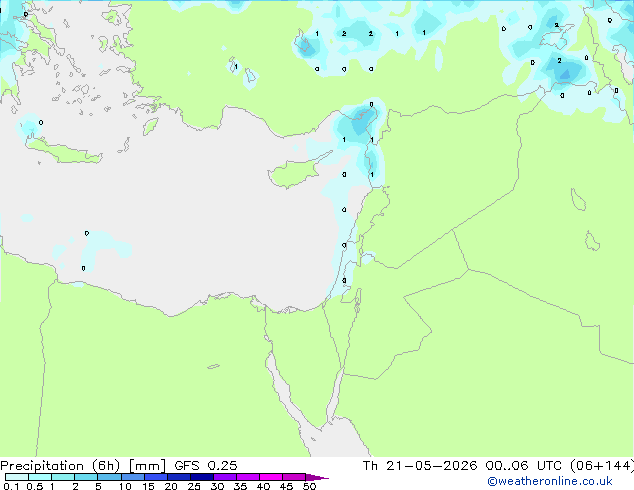The height and width of the screenshot is (490, 634).
Task: Click the 'GFS 0.25' model label
Action: pos(206,466)
